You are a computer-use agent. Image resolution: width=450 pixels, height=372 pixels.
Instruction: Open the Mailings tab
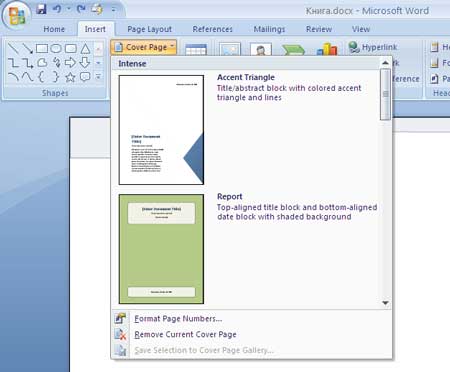pos(269,29)
